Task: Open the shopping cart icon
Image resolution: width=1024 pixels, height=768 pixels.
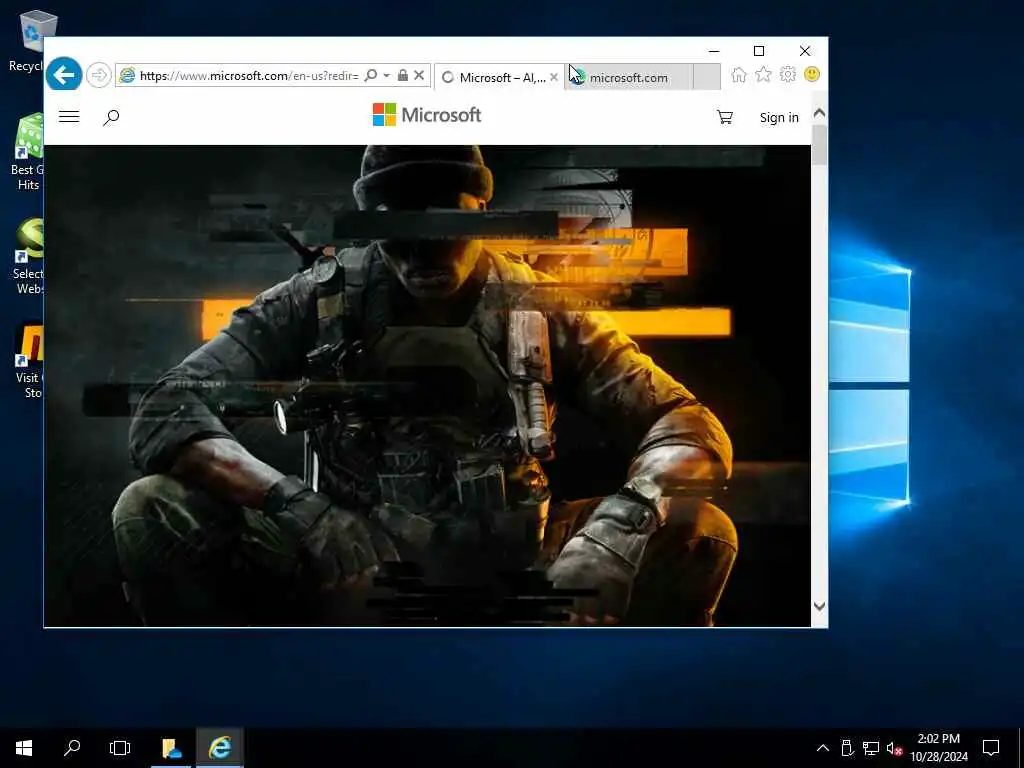Action: point(725,117)
